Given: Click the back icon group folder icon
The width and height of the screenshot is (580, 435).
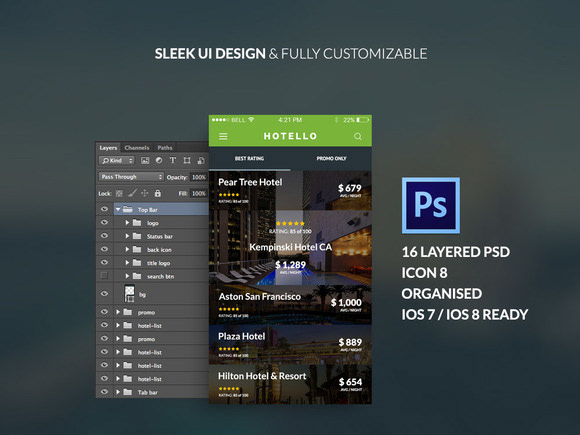Looking at the screenshot, I should point(137,249).
